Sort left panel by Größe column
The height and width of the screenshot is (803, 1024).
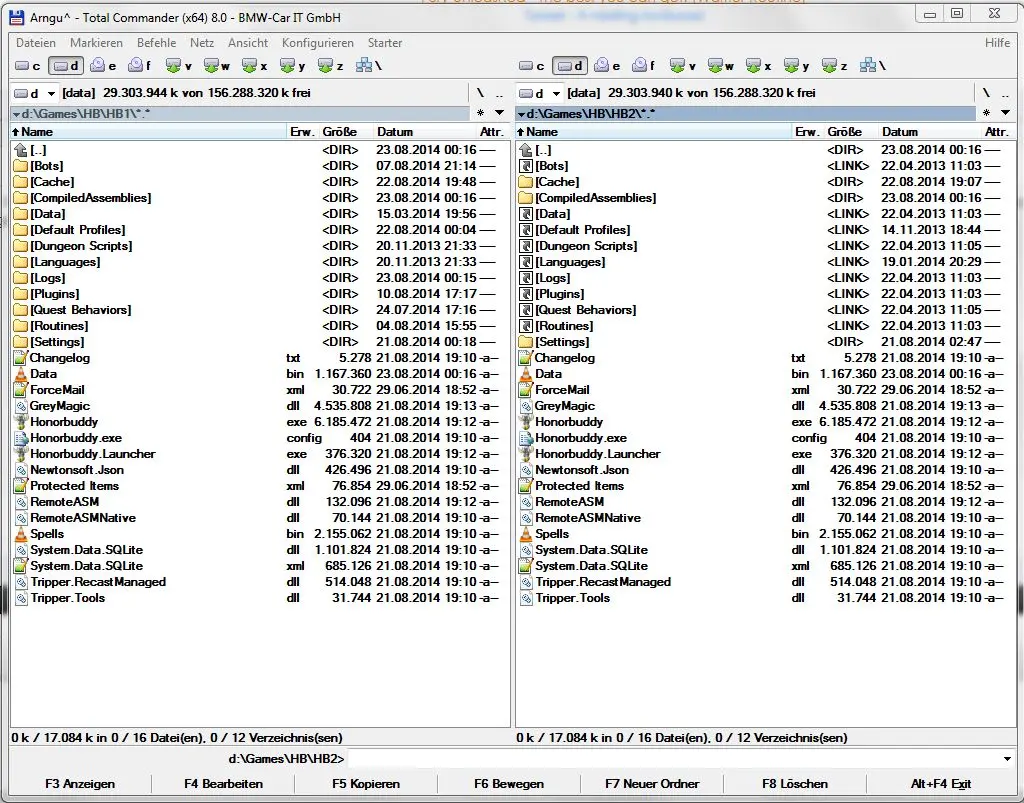(x=344, y=132)
